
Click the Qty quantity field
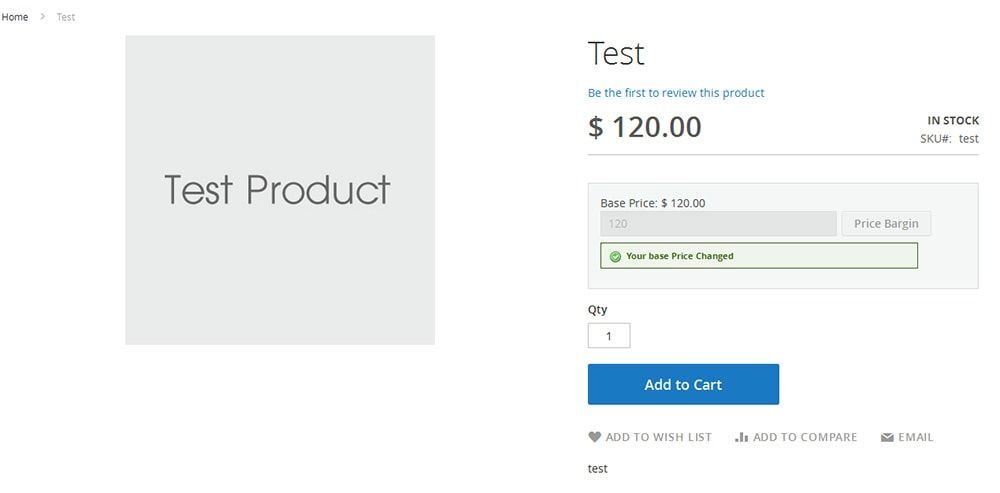tap(609, 336)
